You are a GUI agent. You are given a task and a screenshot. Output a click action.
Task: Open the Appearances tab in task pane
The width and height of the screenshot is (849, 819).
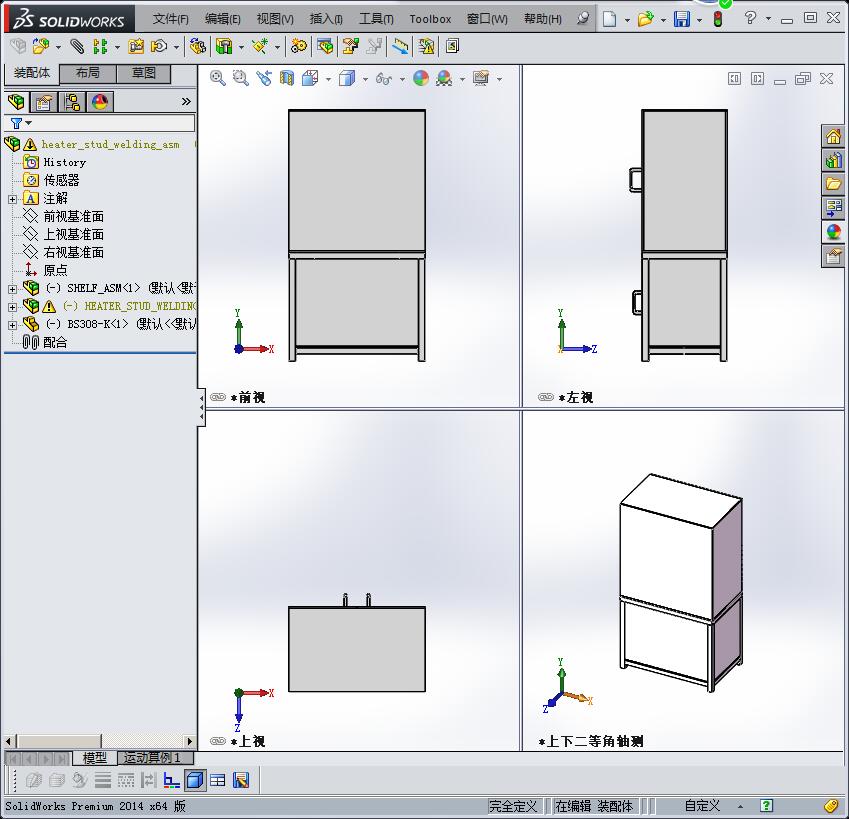tap(834, 232)
